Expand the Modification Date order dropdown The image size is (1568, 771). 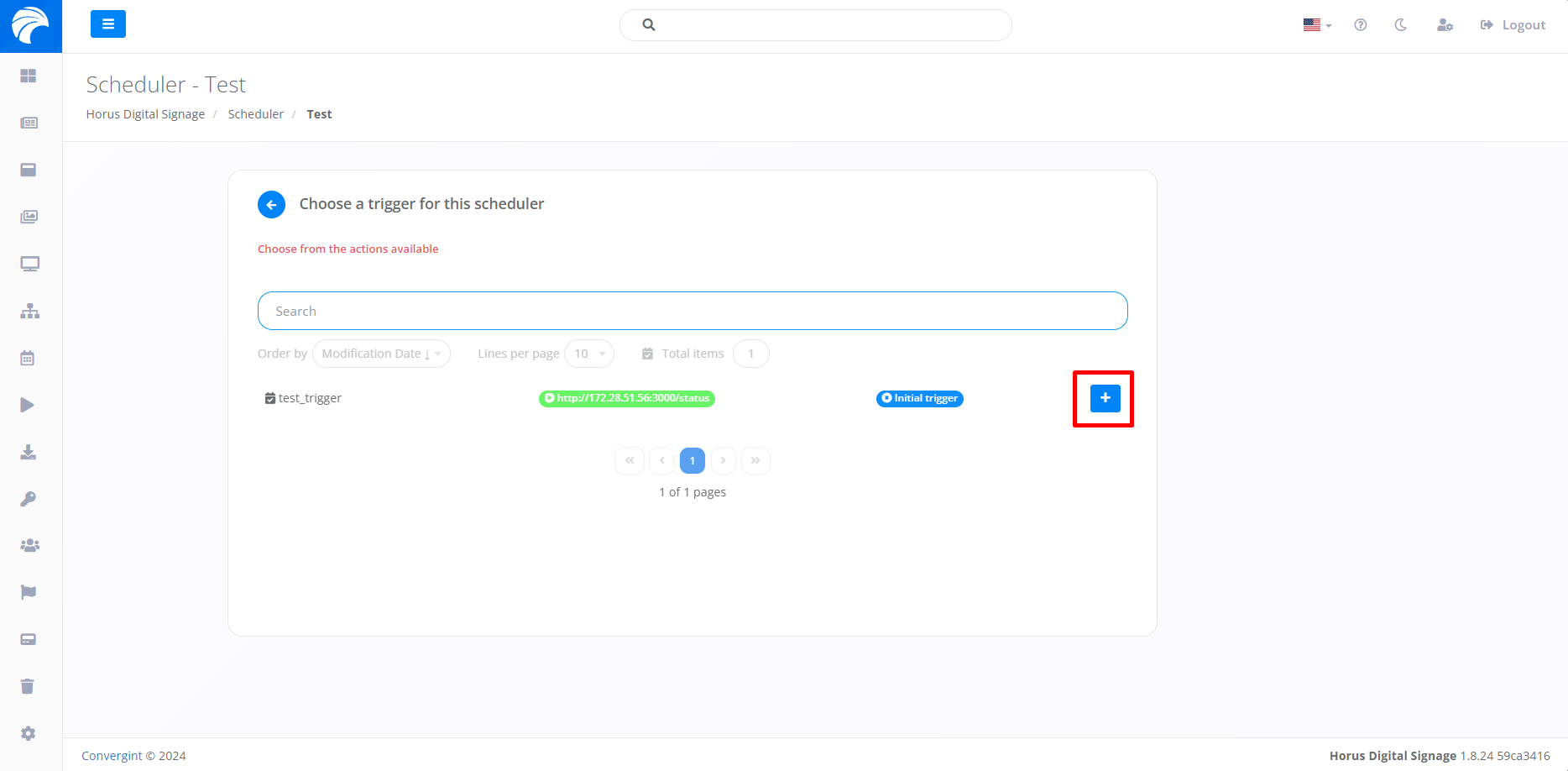click(x=381, y=354)
